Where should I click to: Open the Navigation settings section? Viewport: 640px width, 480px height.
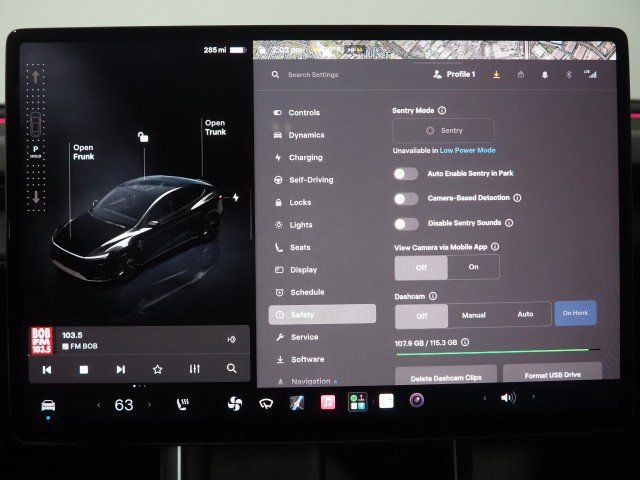click(306, 382)
